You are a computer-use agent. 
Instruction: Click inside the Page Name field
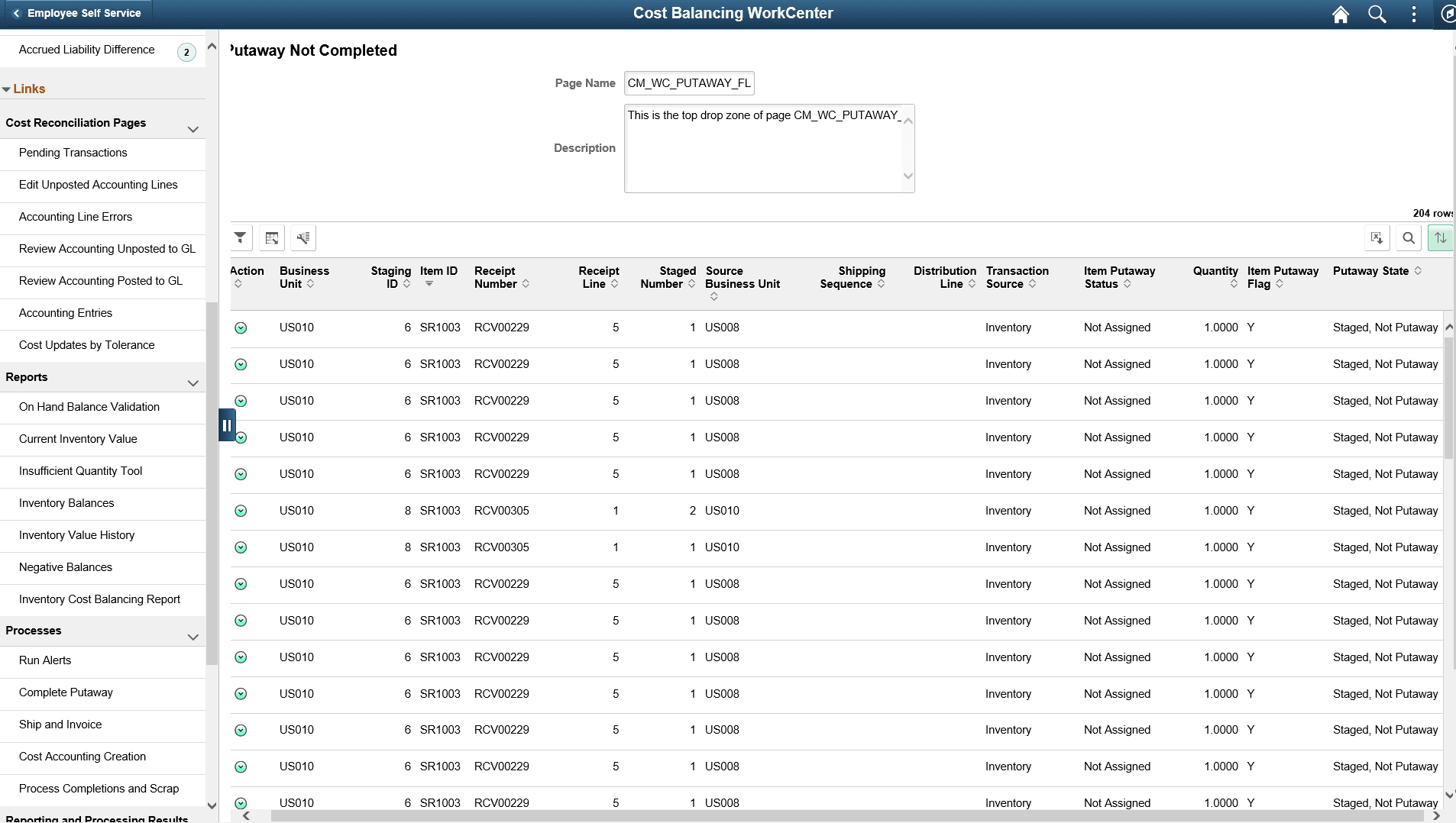pyautogui.click(x=688, y=83)
